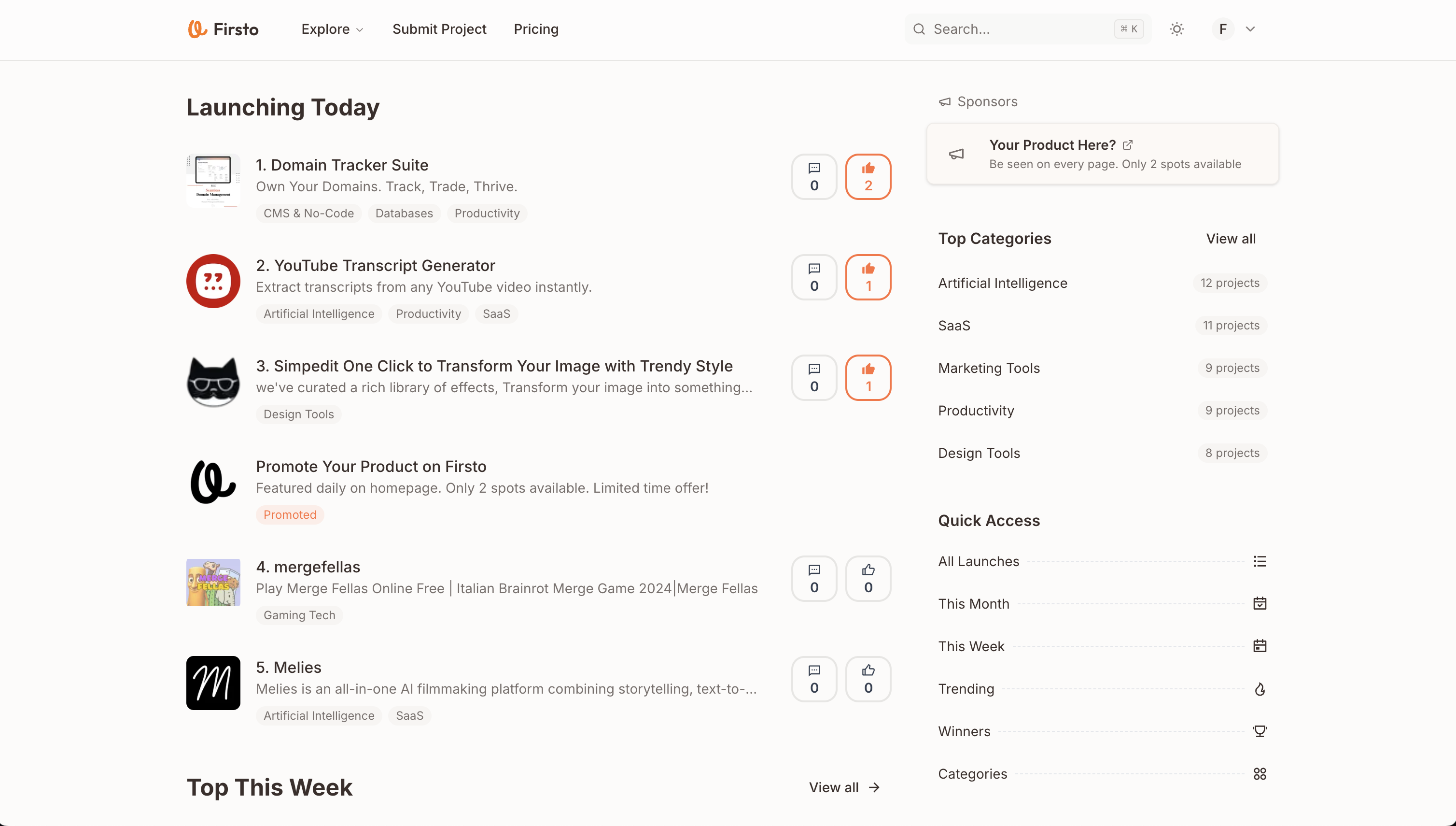Click View all next to Top Categories
This screenshot has height=826, width=1456.
[1231, 239]
